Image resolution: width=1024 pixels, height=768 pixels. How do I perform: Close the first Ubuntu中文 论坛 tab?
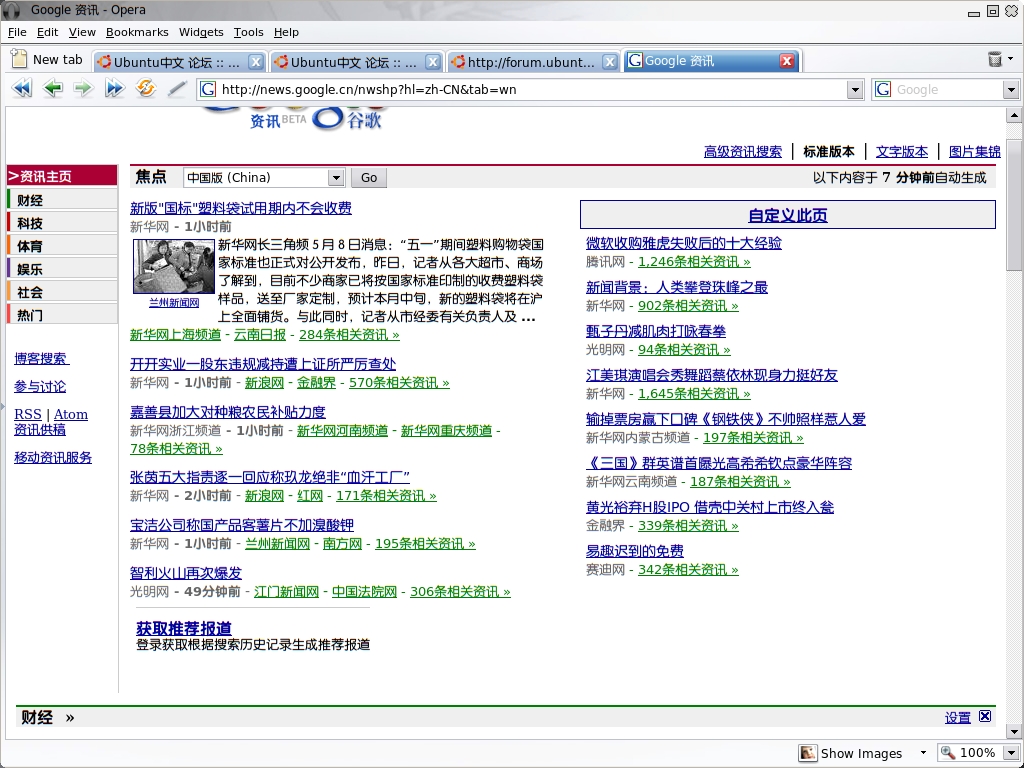point(255,62)
